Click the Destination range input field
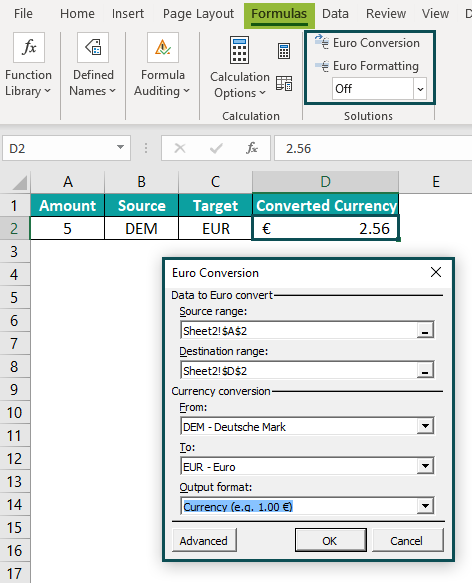This screenshot has width=472, height=583. click(299, 370)
